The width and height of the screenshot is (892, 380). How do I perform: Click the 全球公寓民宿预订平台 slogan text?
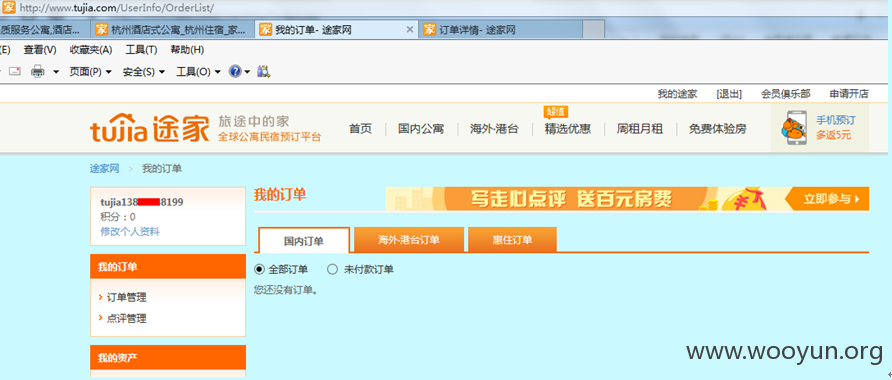point(270,137)
